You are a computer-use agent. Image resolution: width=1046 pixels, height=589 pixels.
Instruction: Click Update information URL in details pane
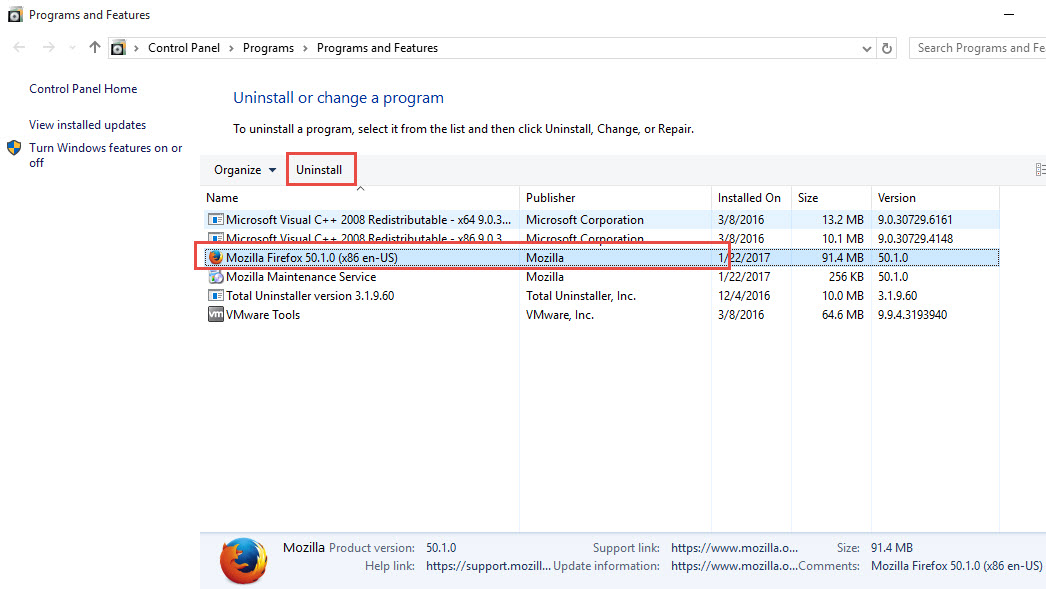point(734,566)
